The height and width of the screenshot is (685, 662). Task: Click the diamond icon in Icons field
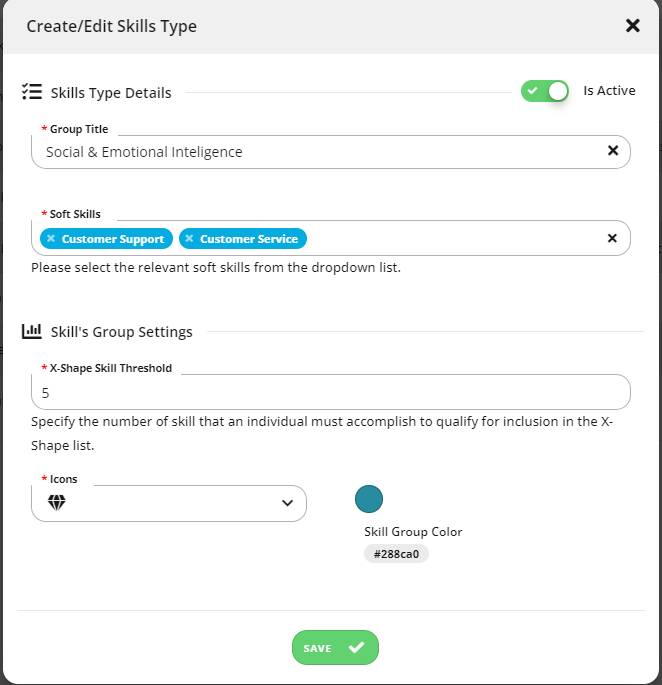point(56,503)
